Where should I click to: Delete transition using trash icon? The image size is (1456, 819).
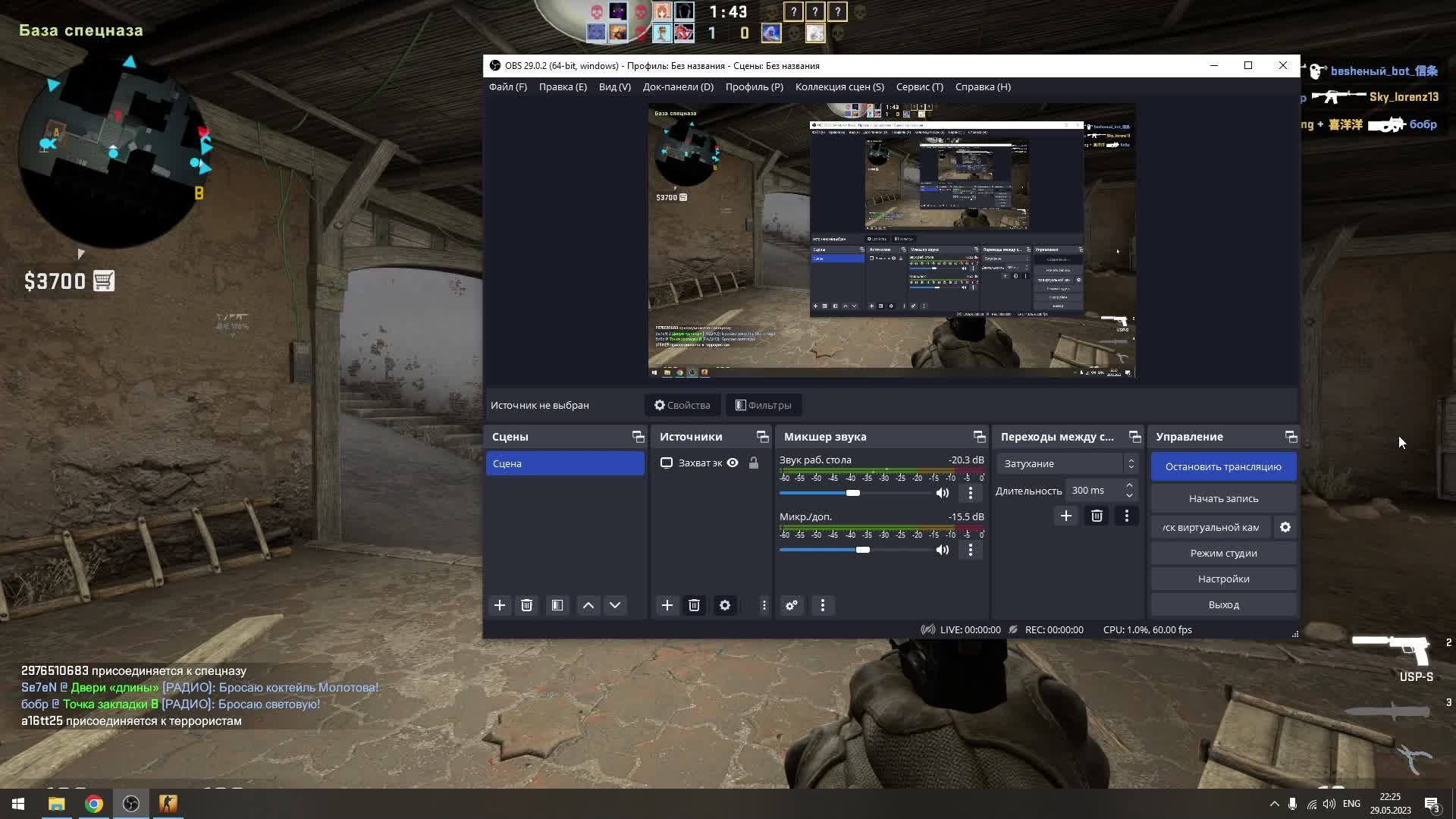[1097, 516]
